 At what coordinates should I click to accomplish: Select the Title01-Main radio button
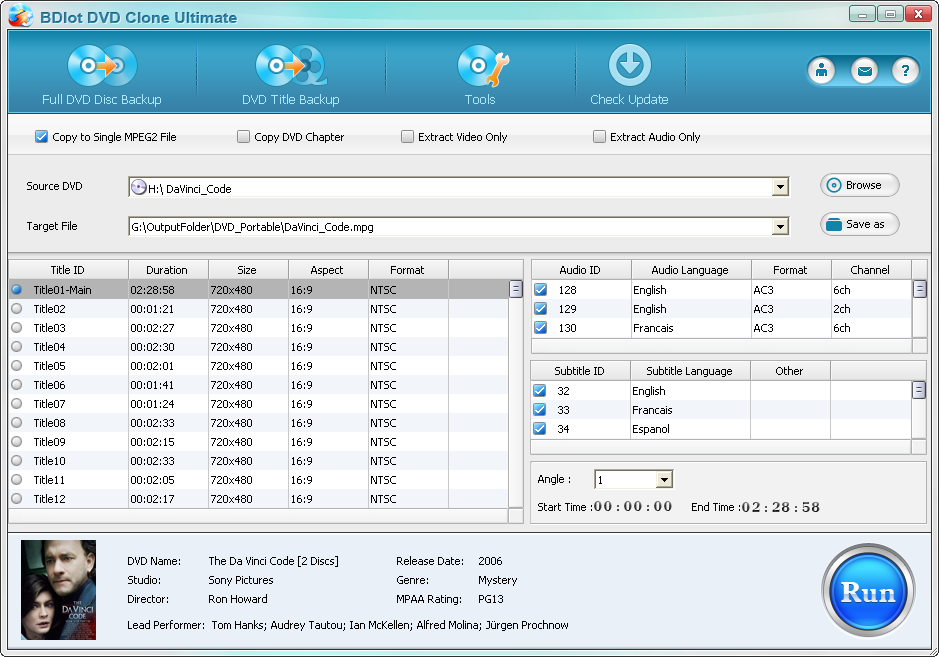17,290
